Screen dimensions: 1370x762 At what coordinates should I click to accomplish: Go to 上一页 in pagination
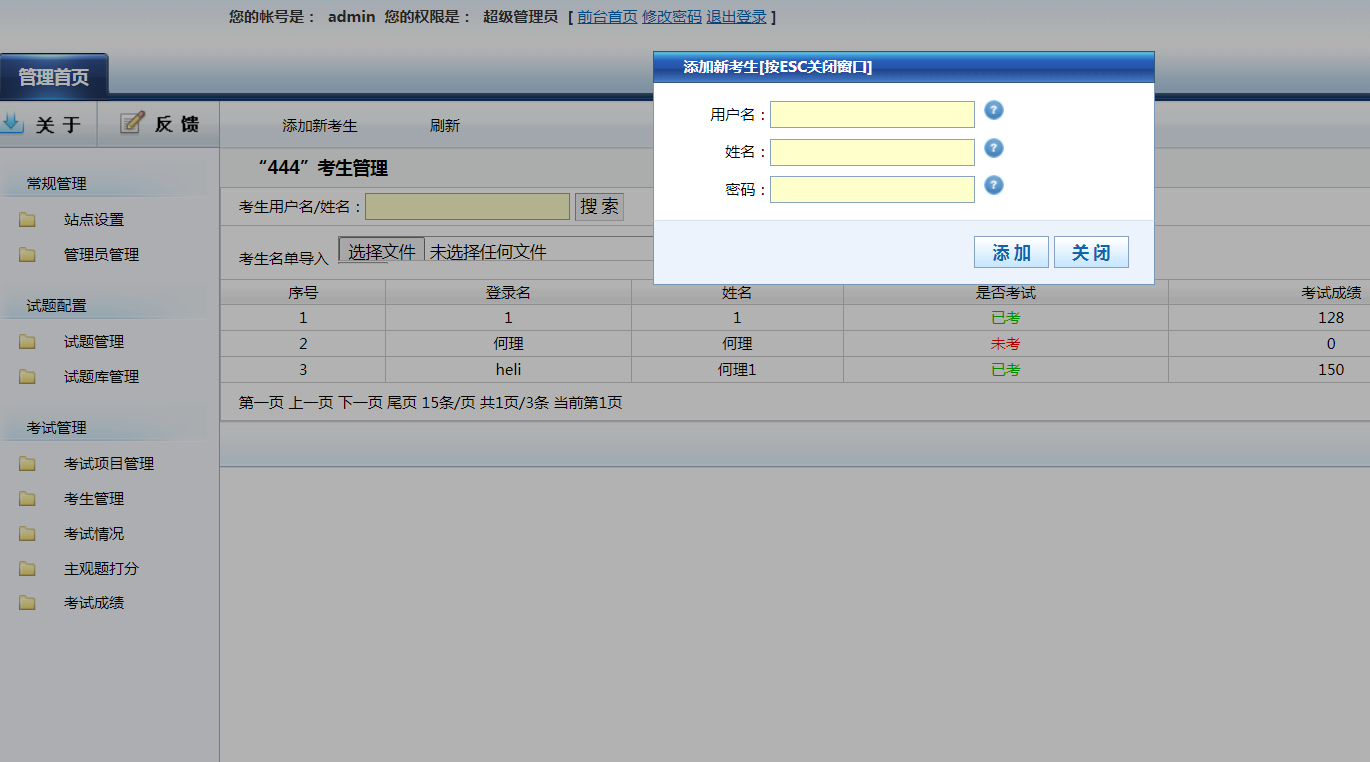(x=310, y=403)
